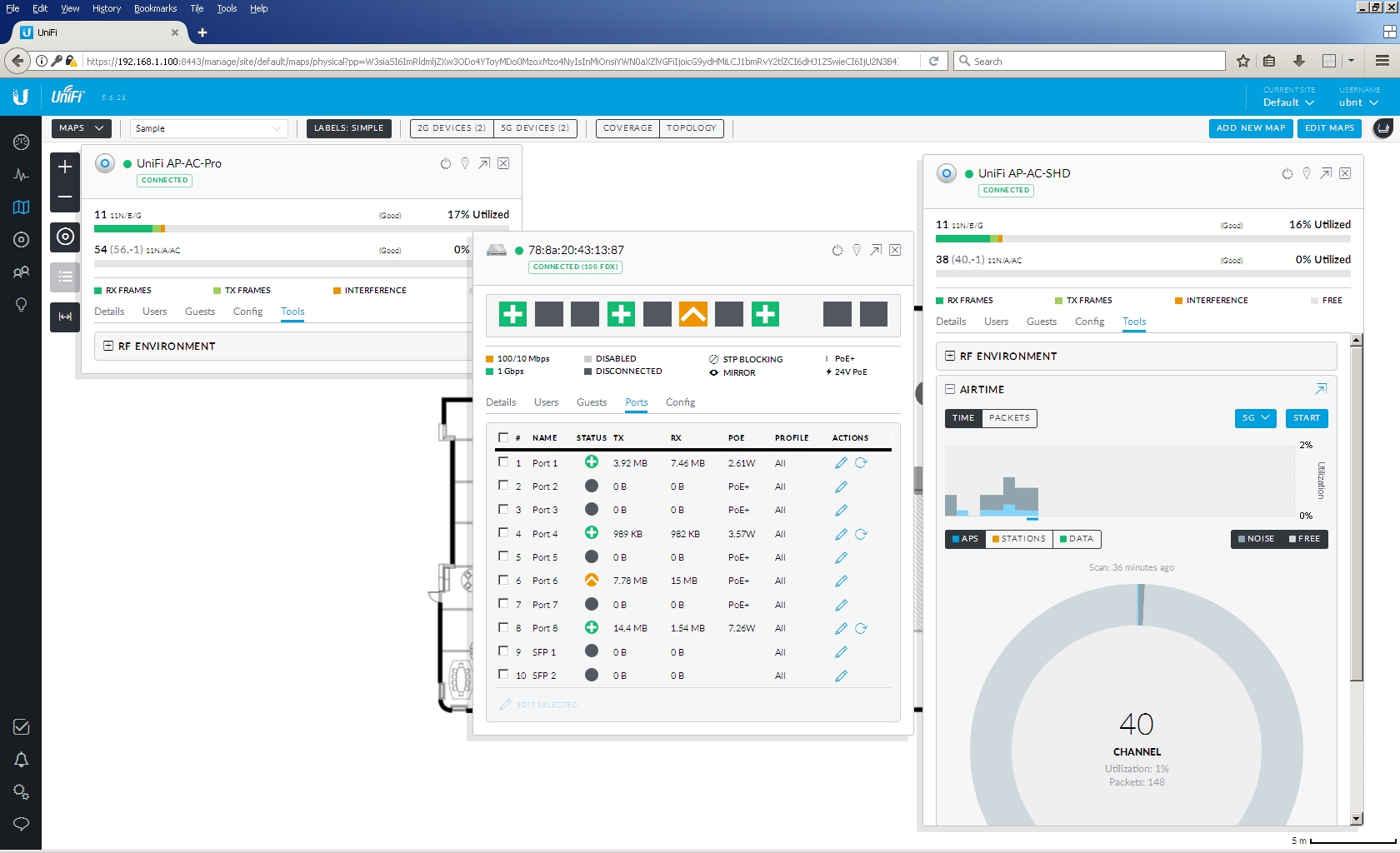The image size is (1400, 853).
Task: Open Clients icon in left sidebar
Action: [22, 272]
